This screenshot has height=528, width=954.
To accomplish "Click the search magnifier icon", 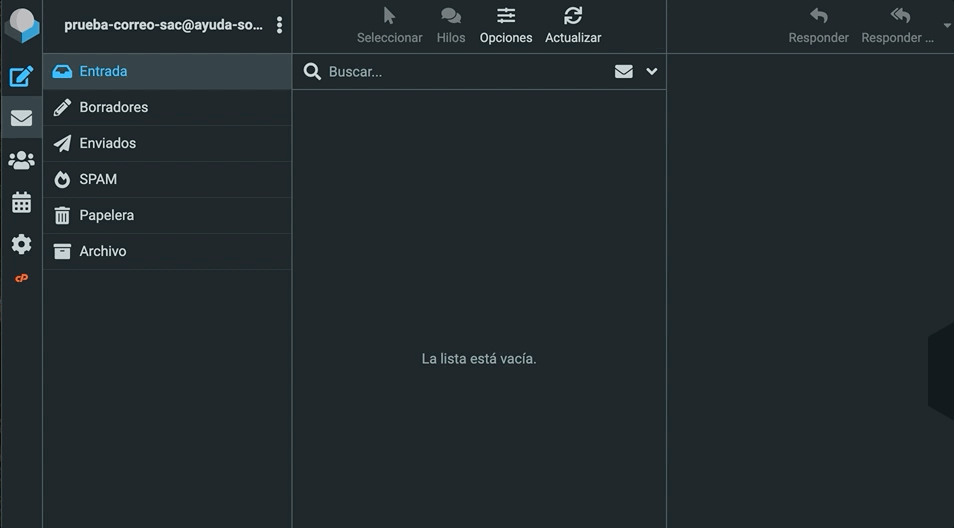I will coord(312,71).
